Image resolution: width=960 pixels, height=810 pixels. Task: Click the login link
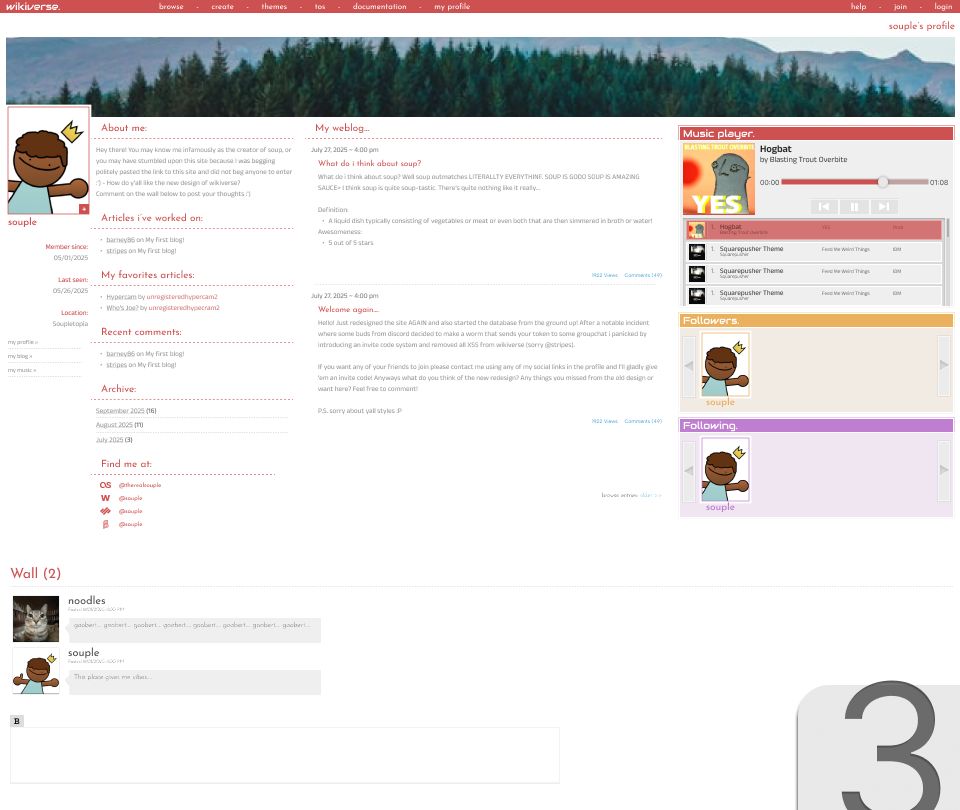tap(943, 7)
